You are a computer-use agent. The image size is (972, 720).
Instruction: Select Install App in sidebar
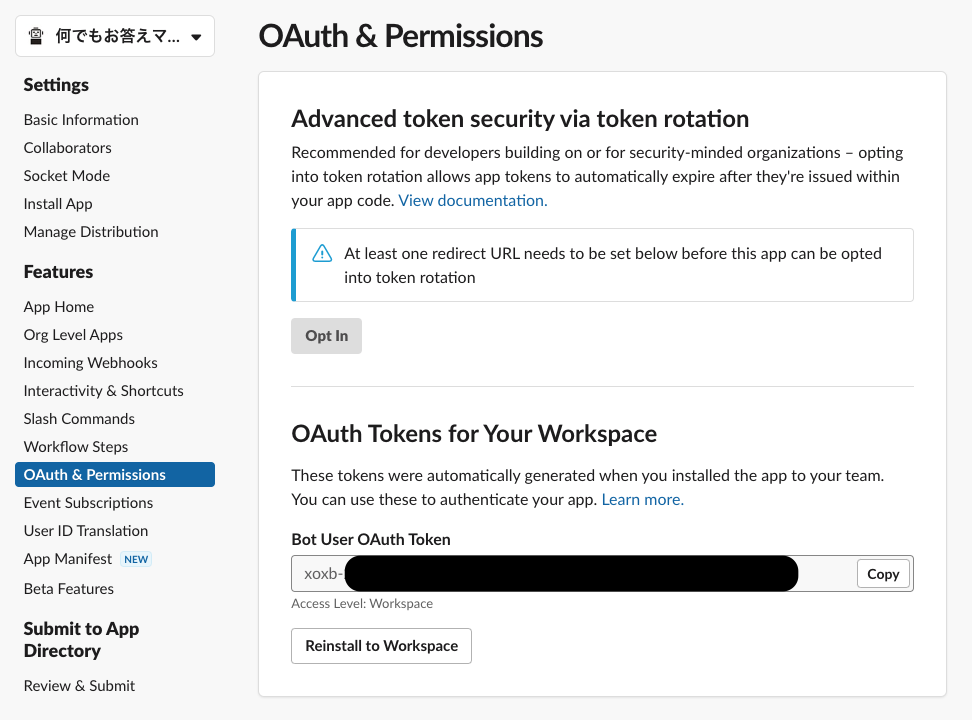pos(58,204)
